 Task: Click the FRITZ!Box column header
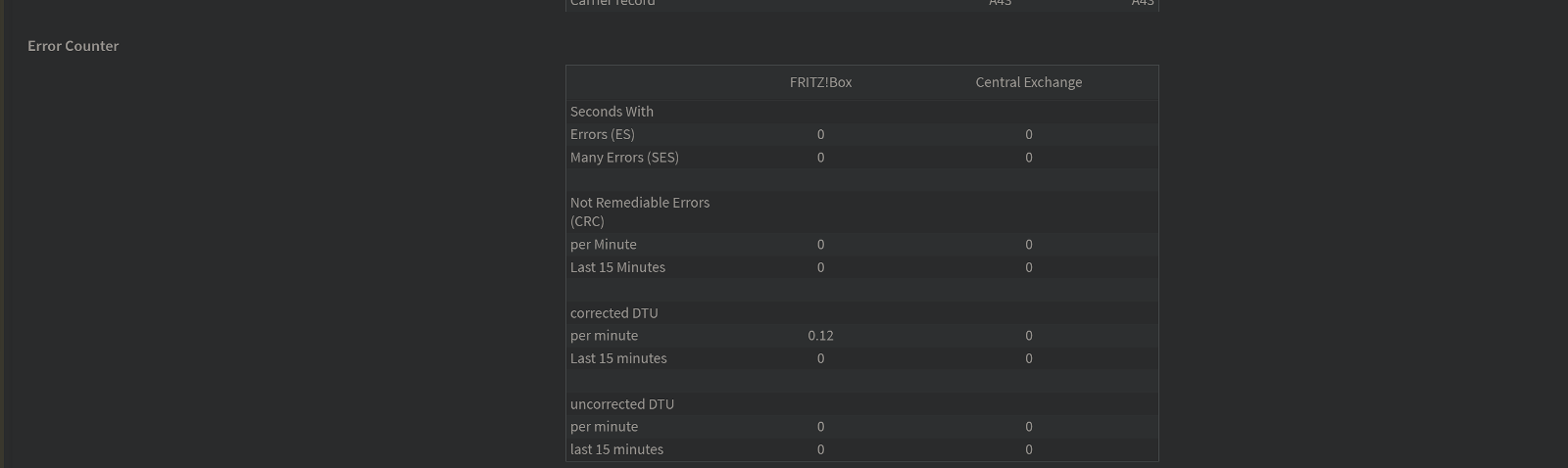coord(820,82)
